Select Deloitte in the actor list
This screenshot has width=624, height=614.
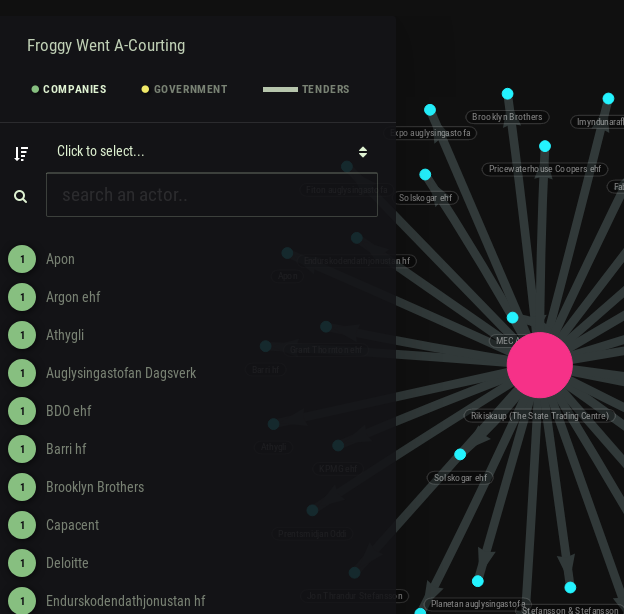click(x=67, y=563)
